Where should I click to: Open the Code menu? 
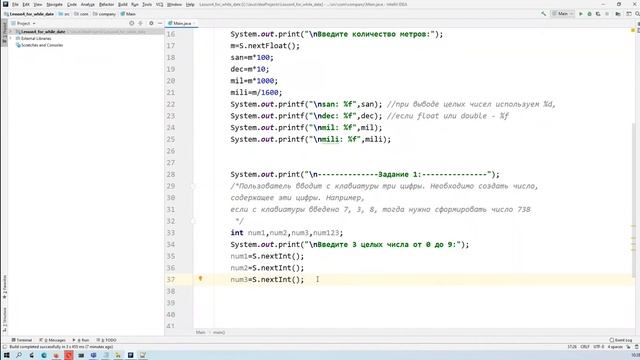[x=72, y=4]
